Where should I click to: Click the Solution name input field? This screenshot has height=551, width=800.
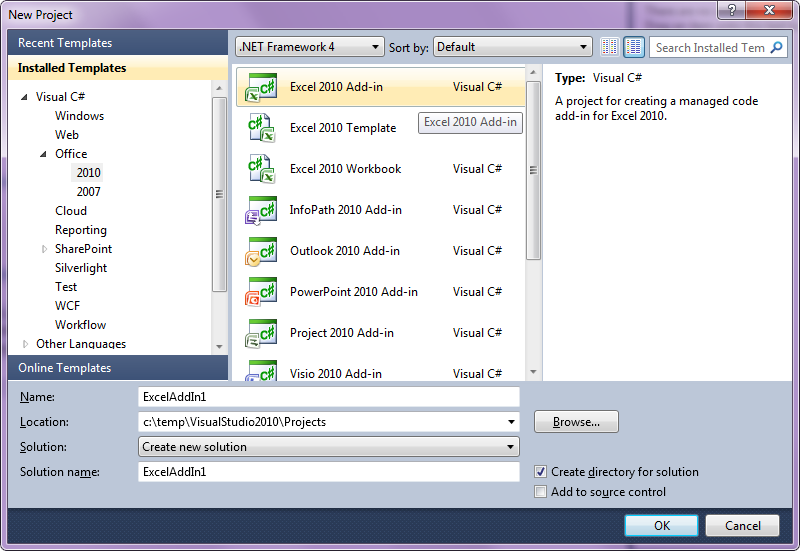click(329, 472)
